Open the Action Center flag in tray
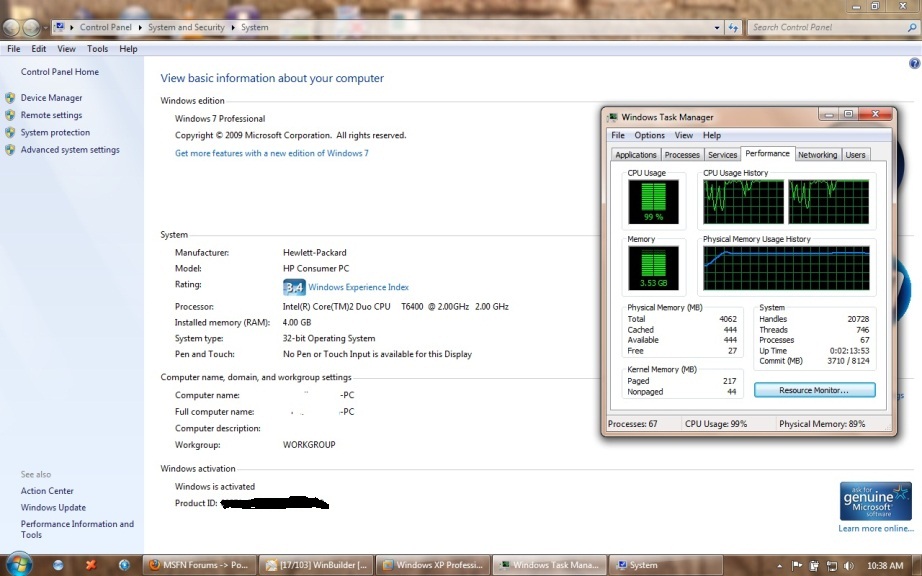 [x=797, y=565]
